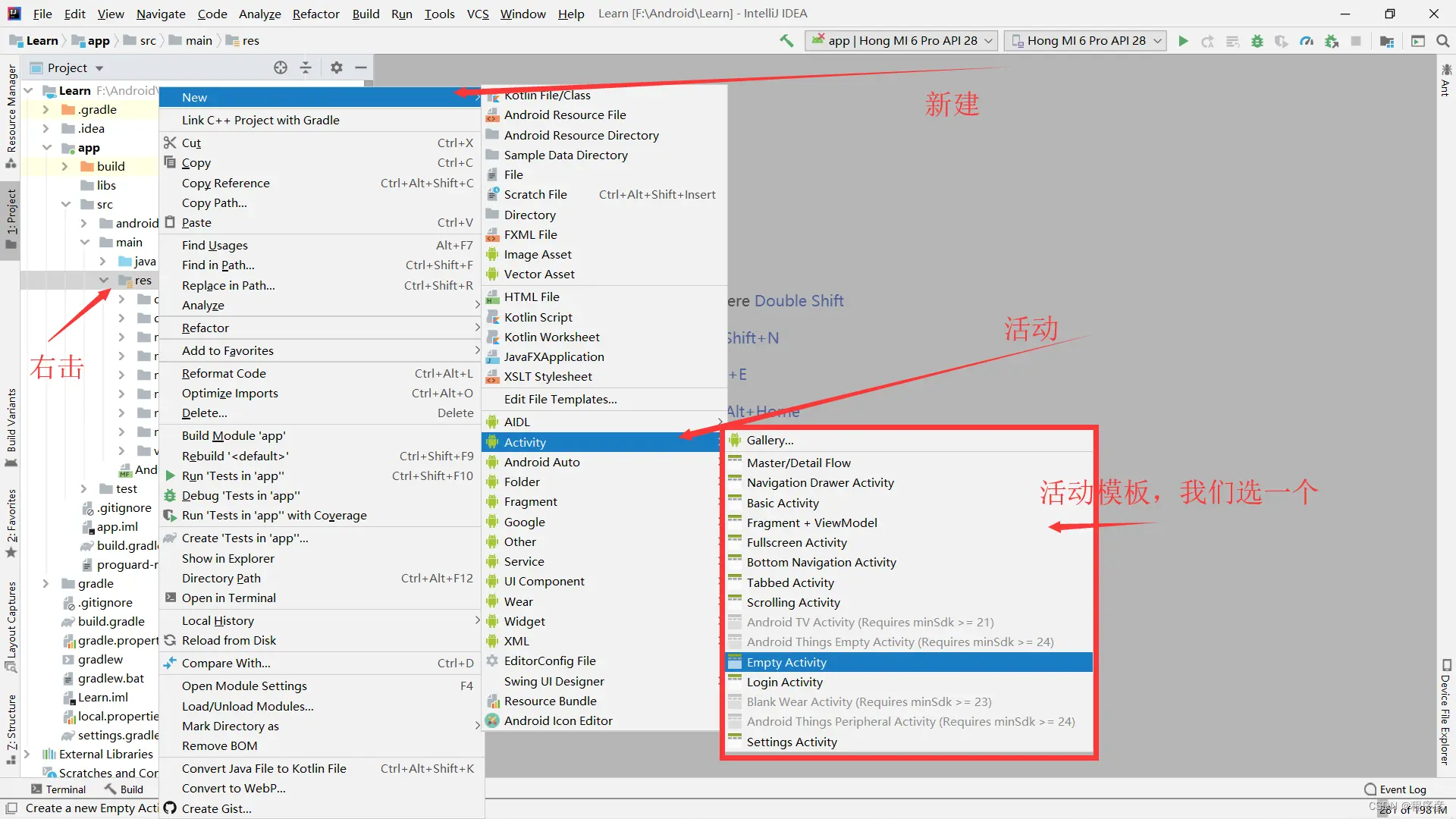Hide the Project panel with minimize icon
Image resolution: width=1456 pixels, height=819 pixels.
coord(361,67)
